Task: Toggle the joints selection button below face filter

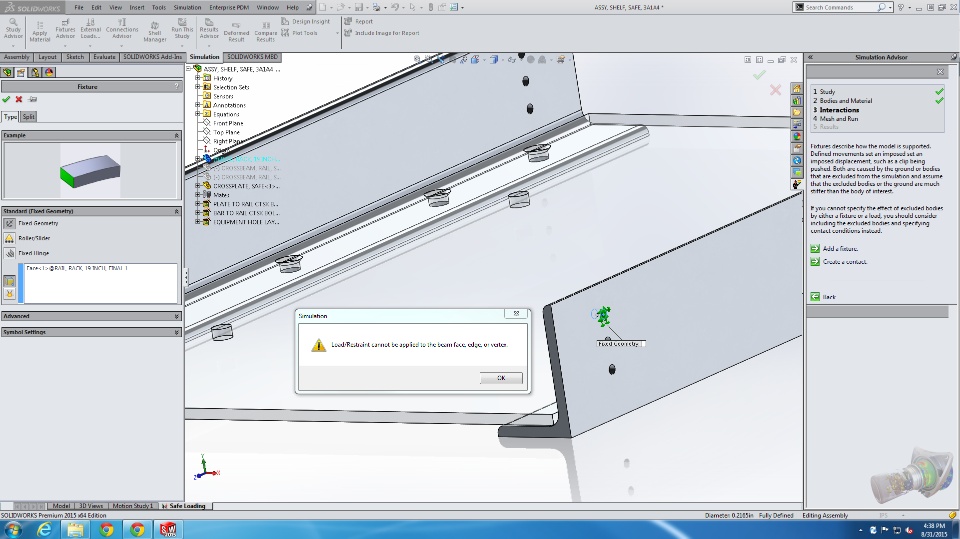Action: pos(9,294)
